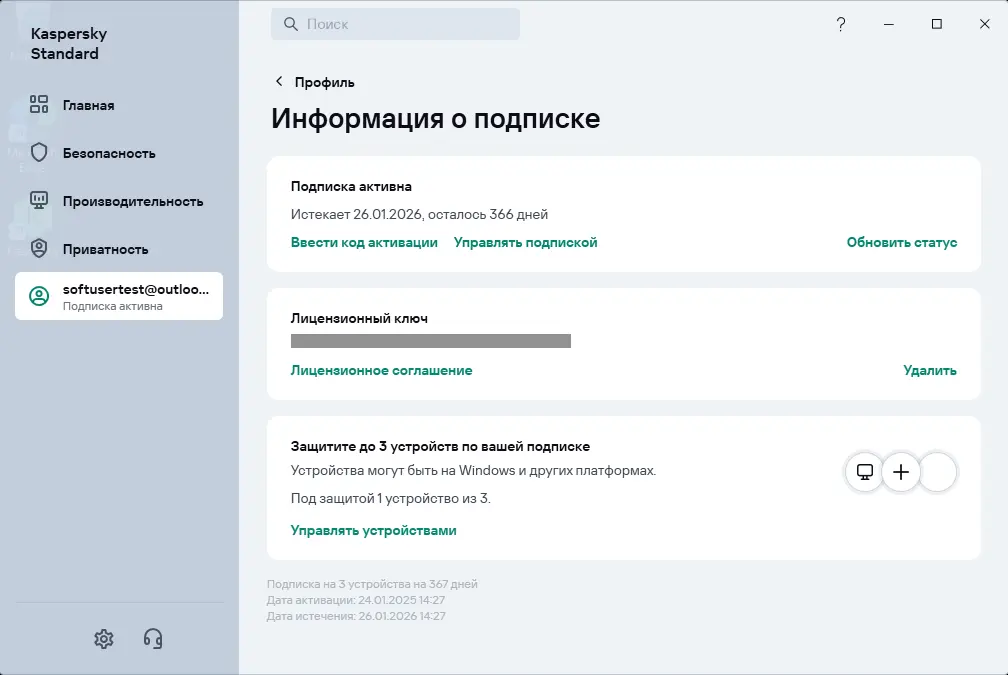Close the Kaspersky window
This screenshot has width=1008, height=675.
[984, 24]
